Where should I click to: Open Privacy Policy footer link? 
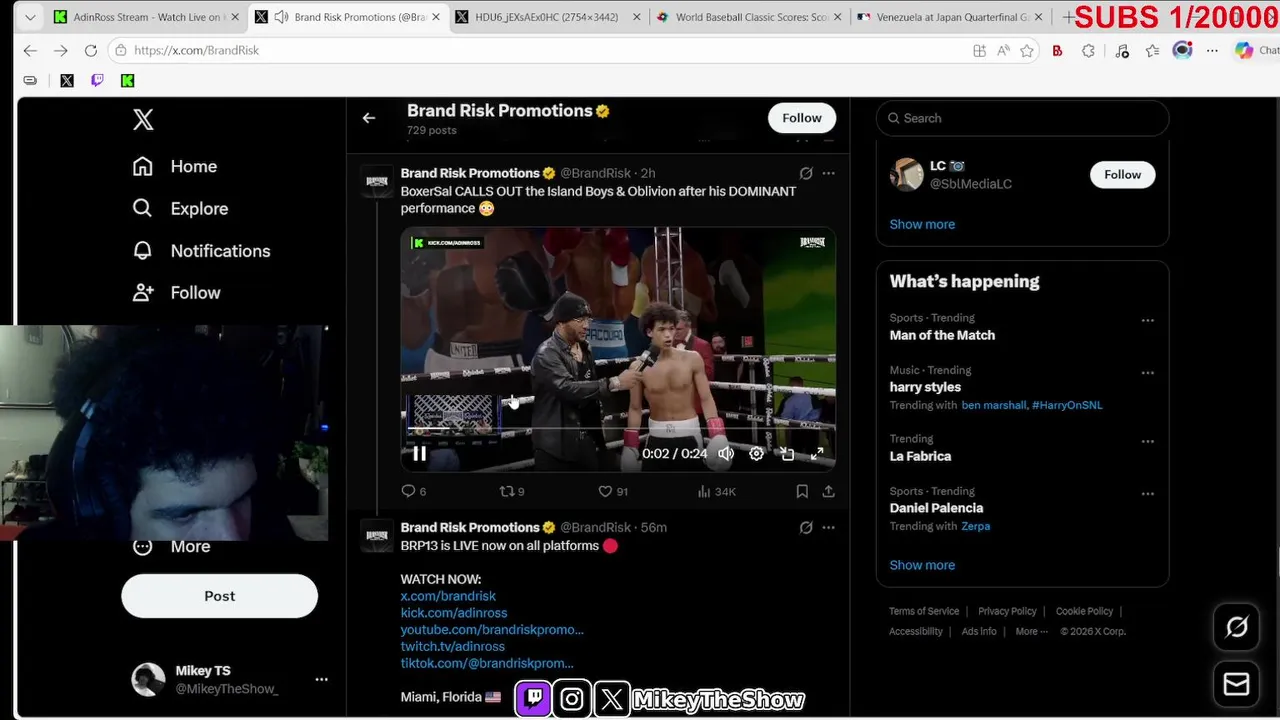1007,611
